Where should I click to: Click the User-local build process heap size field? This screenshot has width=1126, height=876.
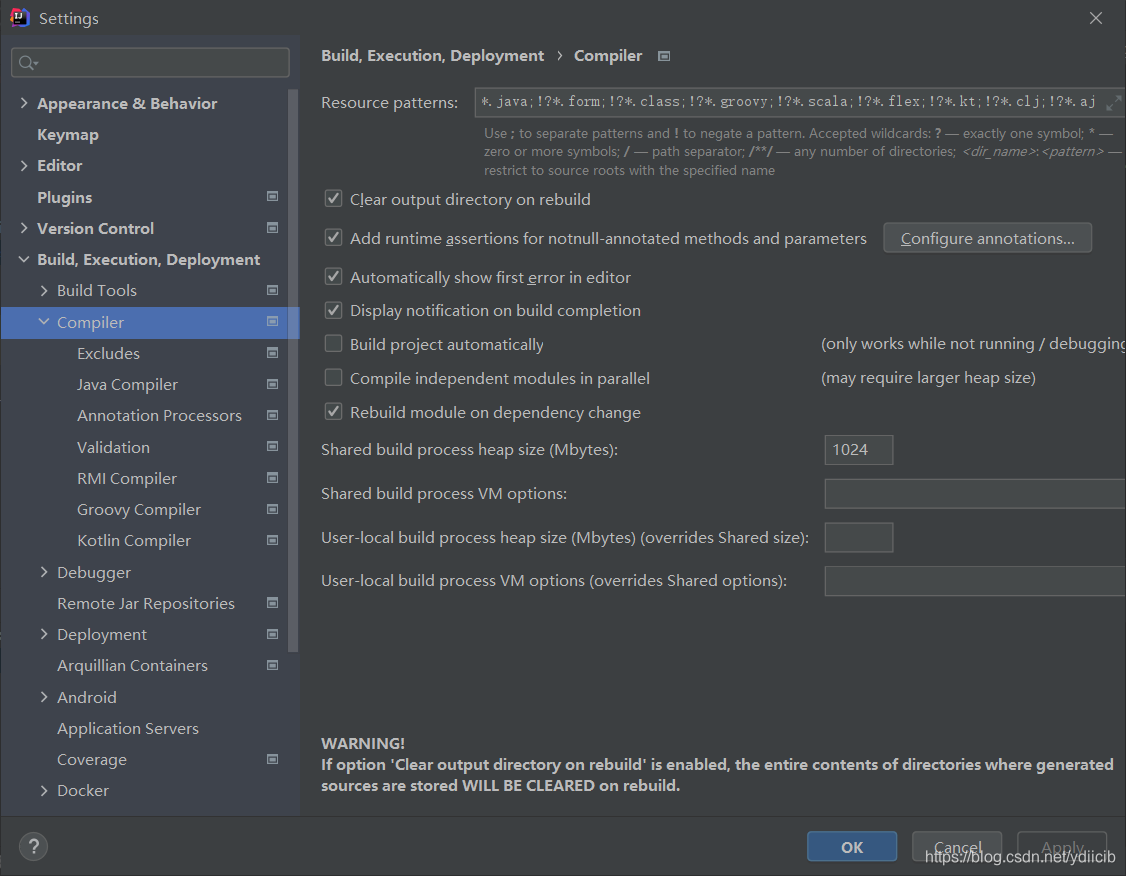pyautogui.click(x=859, y=538)
